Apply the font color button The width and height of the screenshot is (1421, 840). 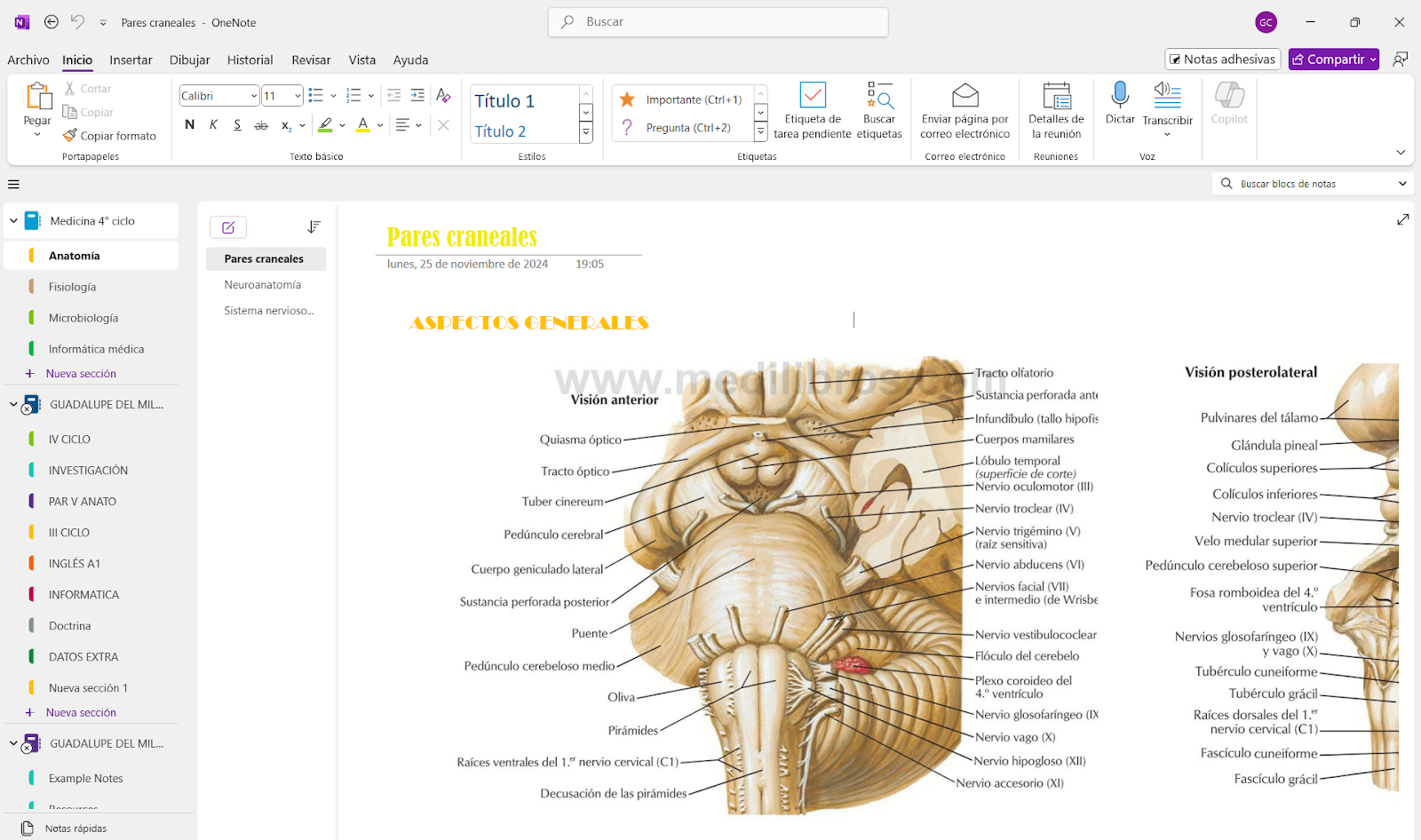click(x=363, y=125)
